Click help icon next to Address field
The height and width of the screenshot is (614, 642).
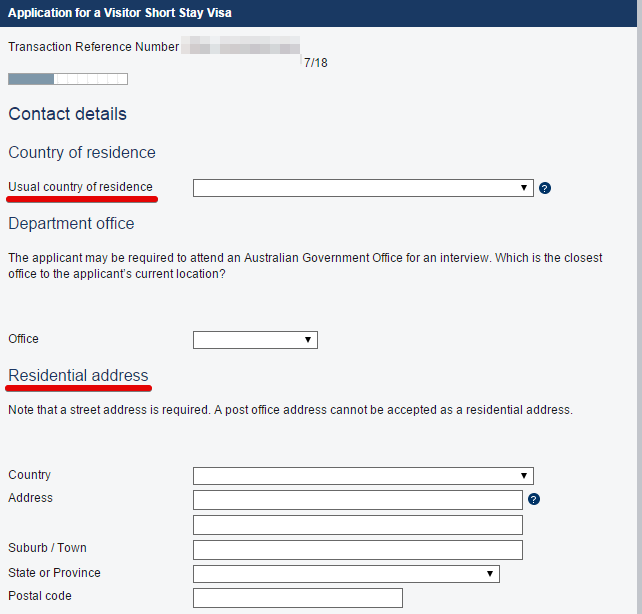point(534,499)
